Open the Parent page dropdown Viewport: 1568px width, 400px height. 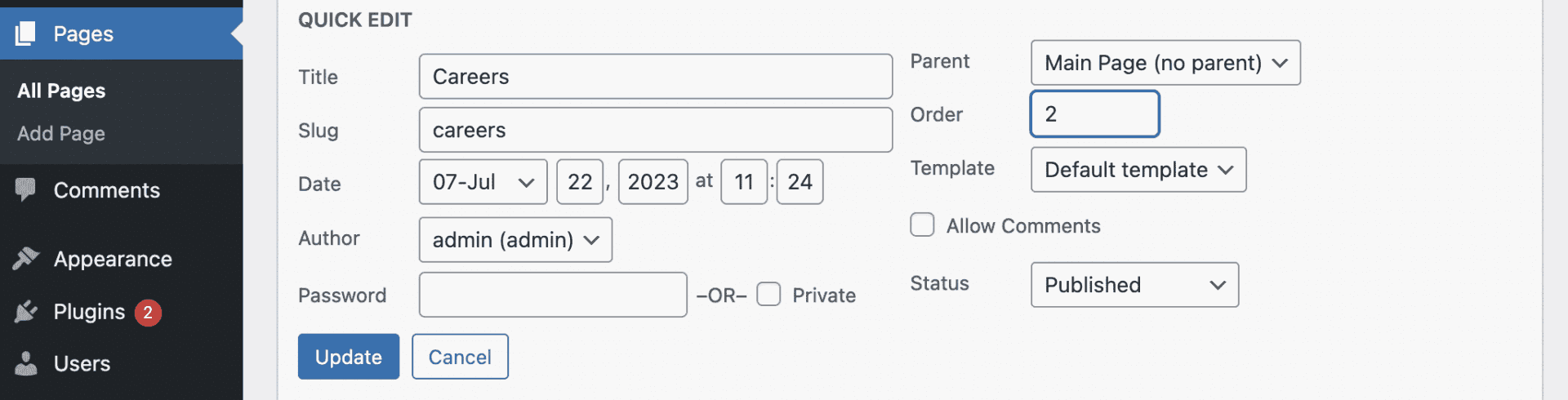[x=1165, y=63]
